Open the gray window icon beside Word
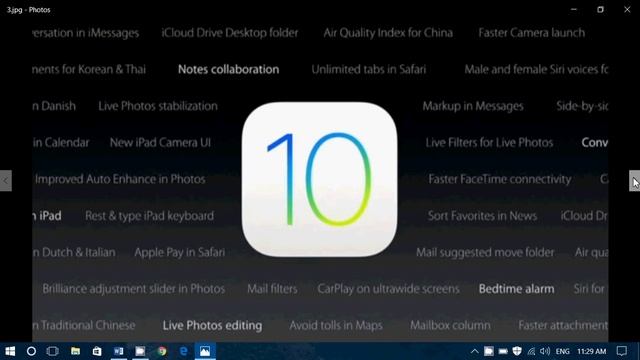Screen dimensions: 640x360 click(x=140, y=351)
